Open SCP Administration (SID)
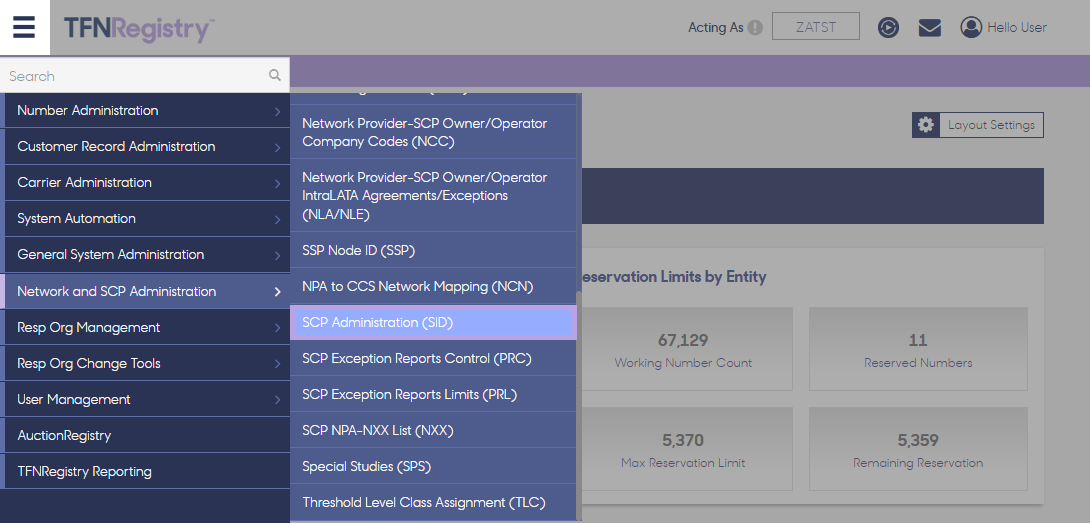The width and height of the screenshot is (1090, 523). [x=433, y=323]
